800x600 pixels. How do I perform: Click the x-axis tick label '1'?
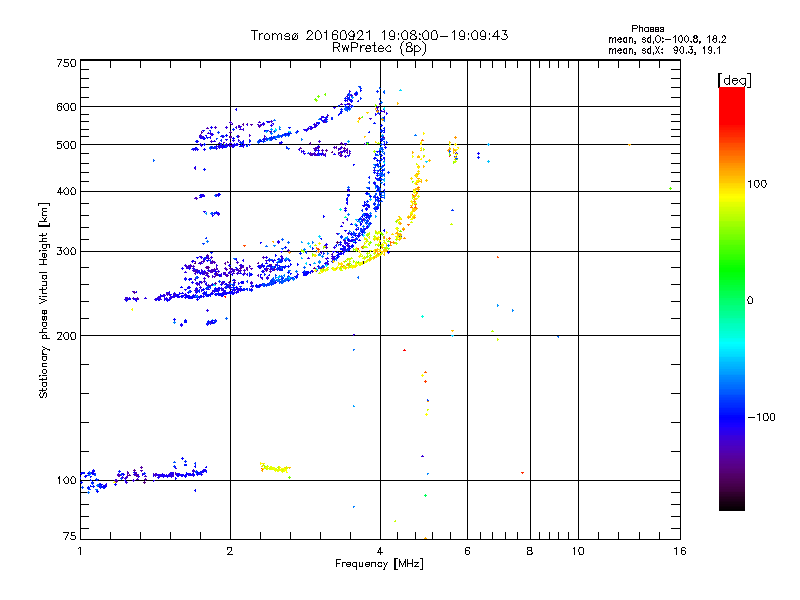pos(80,551)
